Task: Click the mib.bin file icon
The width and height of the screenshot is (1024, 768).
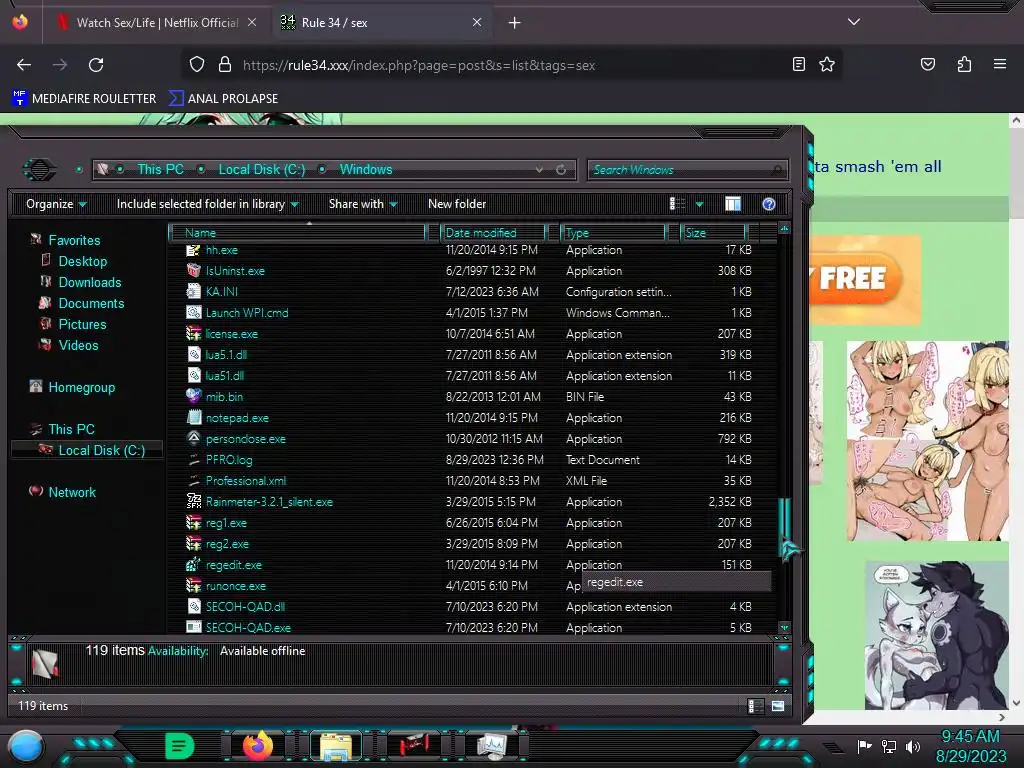Action: click(x=193, y=396)
